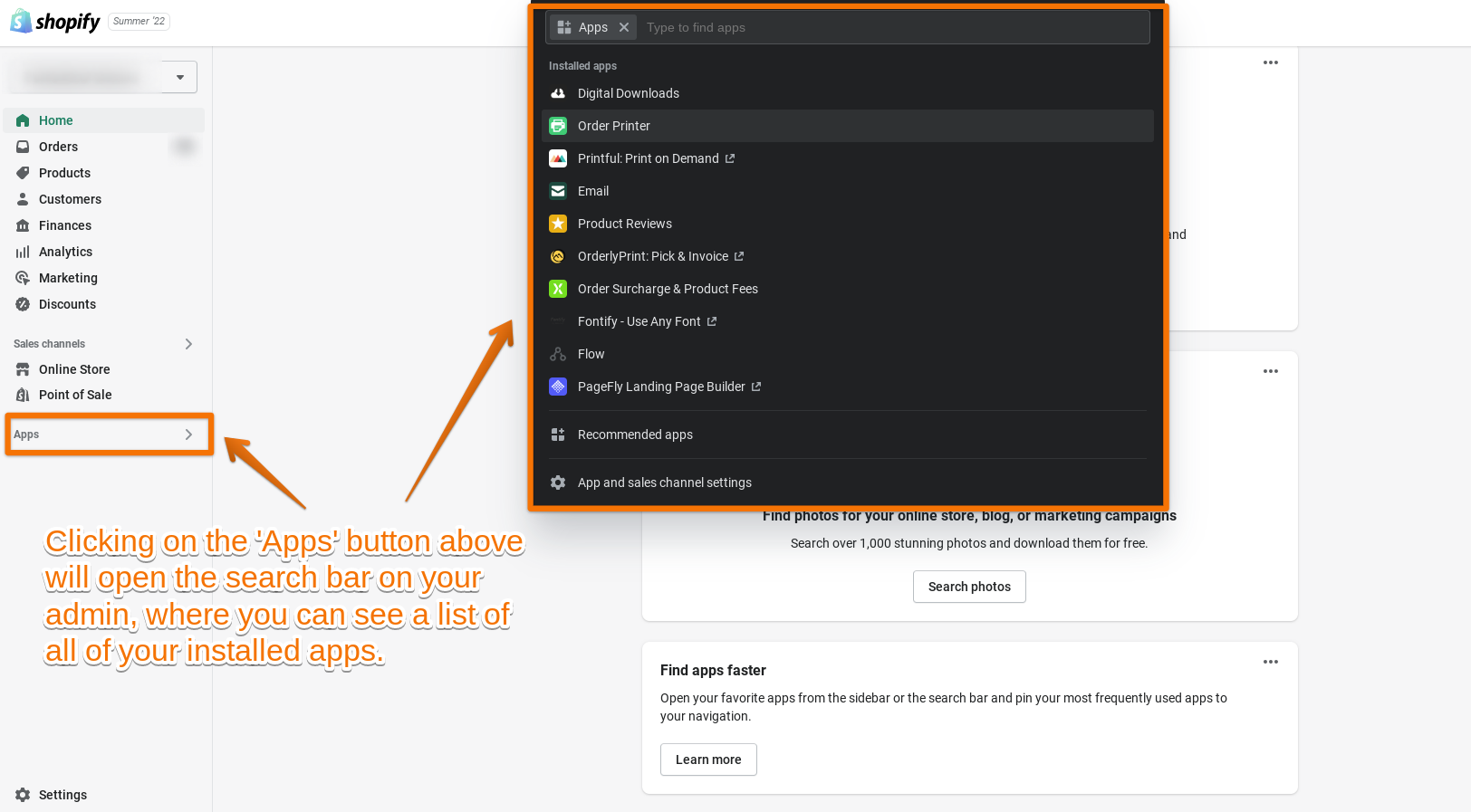1471x812 pixels.
Task: Click the Analytics bar chart icon
Action: coord(23,252)
